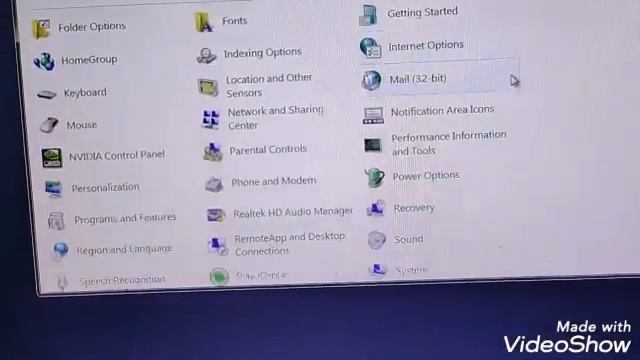Select Region and Language text link
640x360 pixels.
pyautogui.click(x=124, y=249)
